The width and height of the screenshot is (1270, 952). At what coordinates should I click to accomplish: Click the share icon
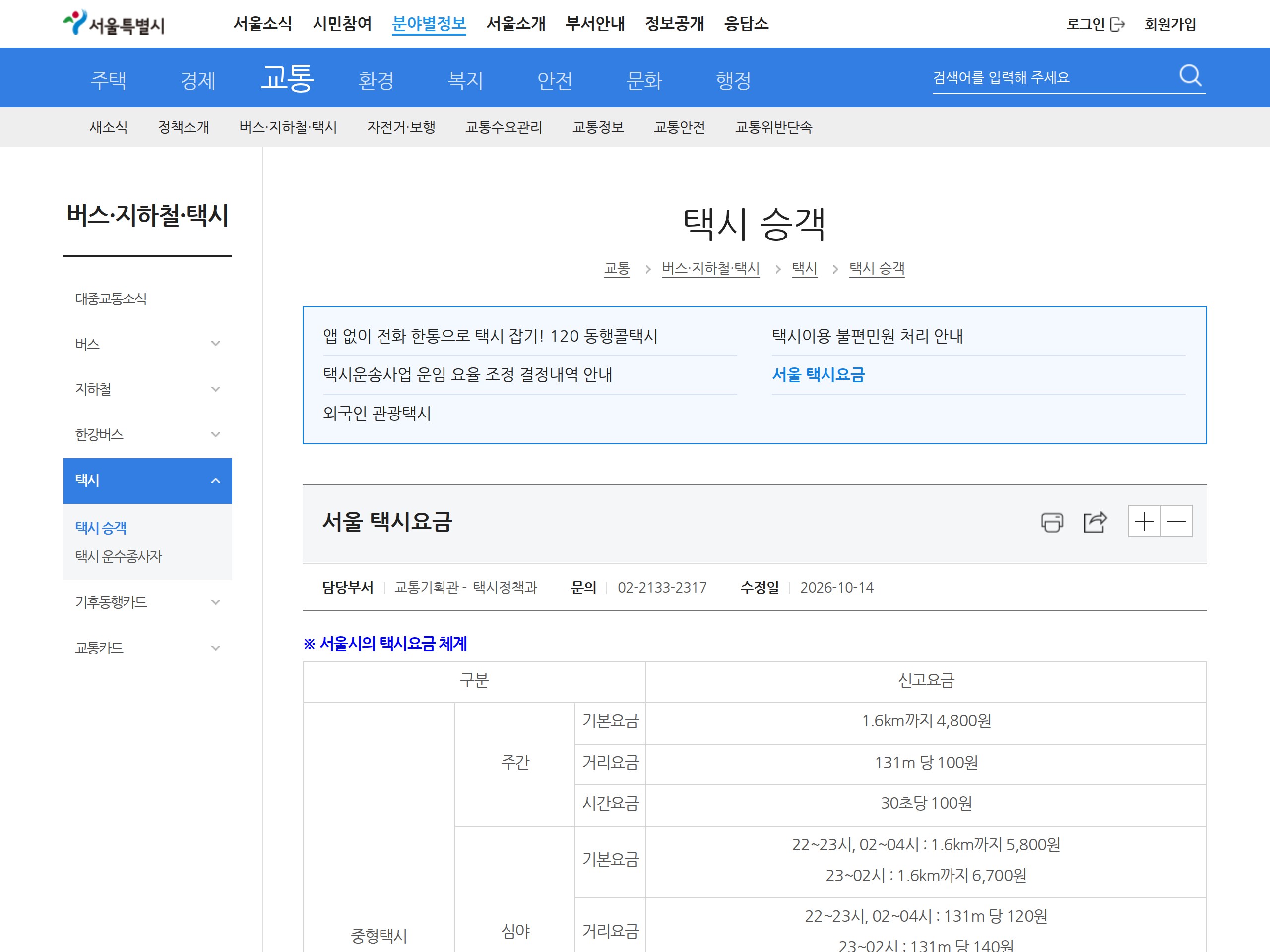(1095, 522)
